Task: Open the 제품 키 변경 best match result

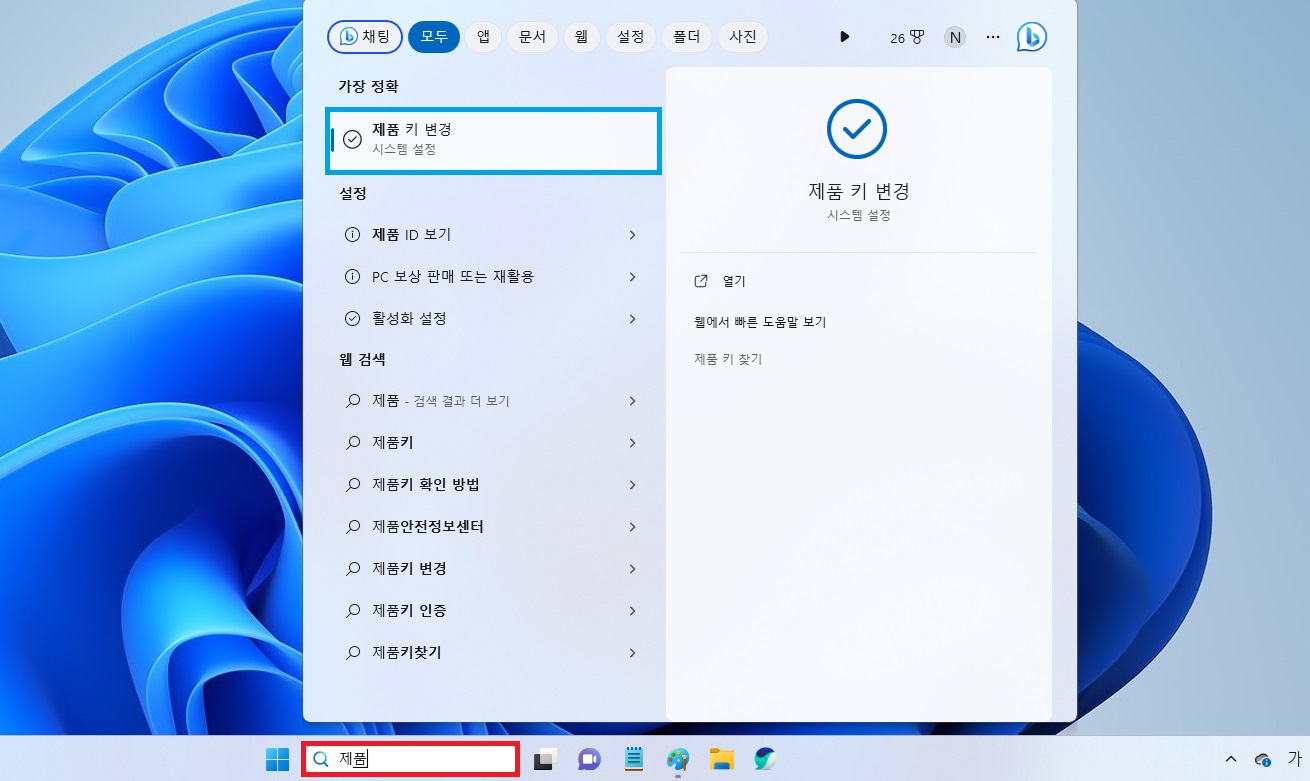Action: (494, 140)
